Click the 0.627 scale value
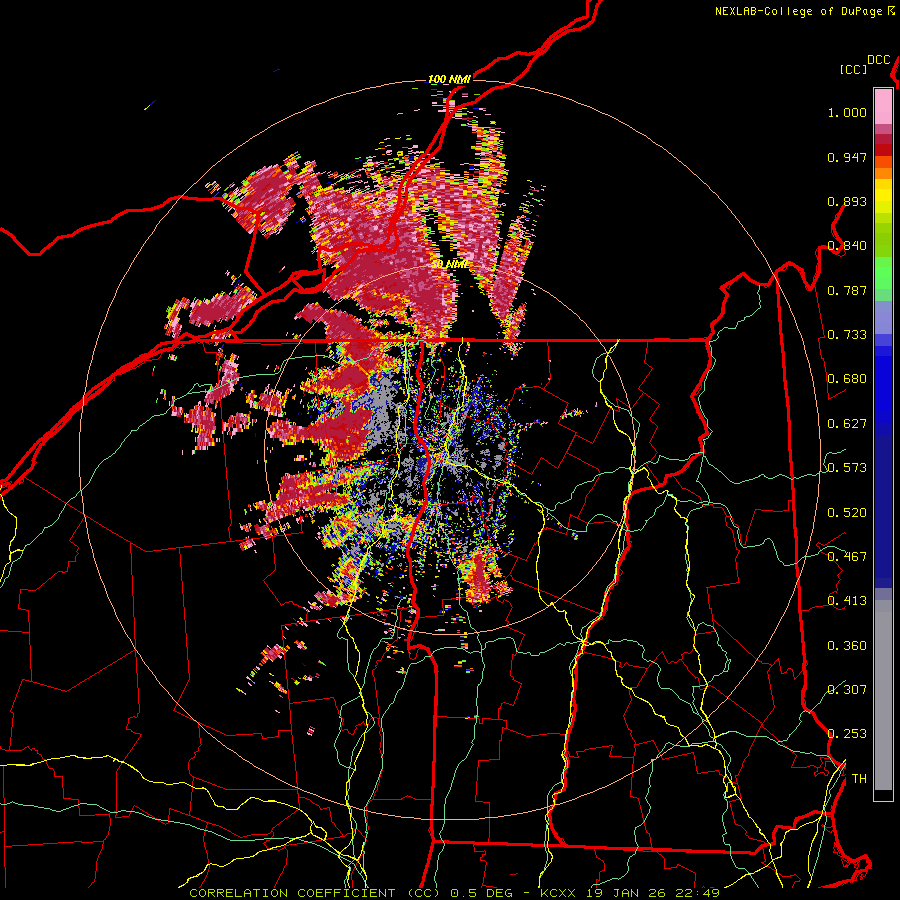This screenshot has height=900, width=900. click(847, 424)
